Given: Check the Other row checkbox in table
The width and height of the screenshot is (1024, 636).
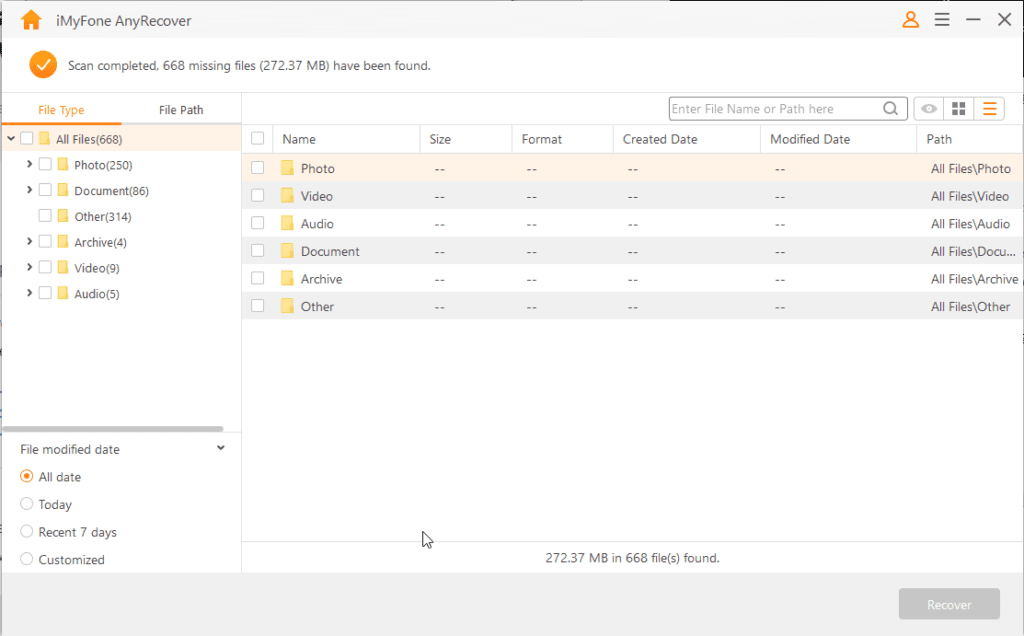Looking at the screenshot, I should pos(257,306).
